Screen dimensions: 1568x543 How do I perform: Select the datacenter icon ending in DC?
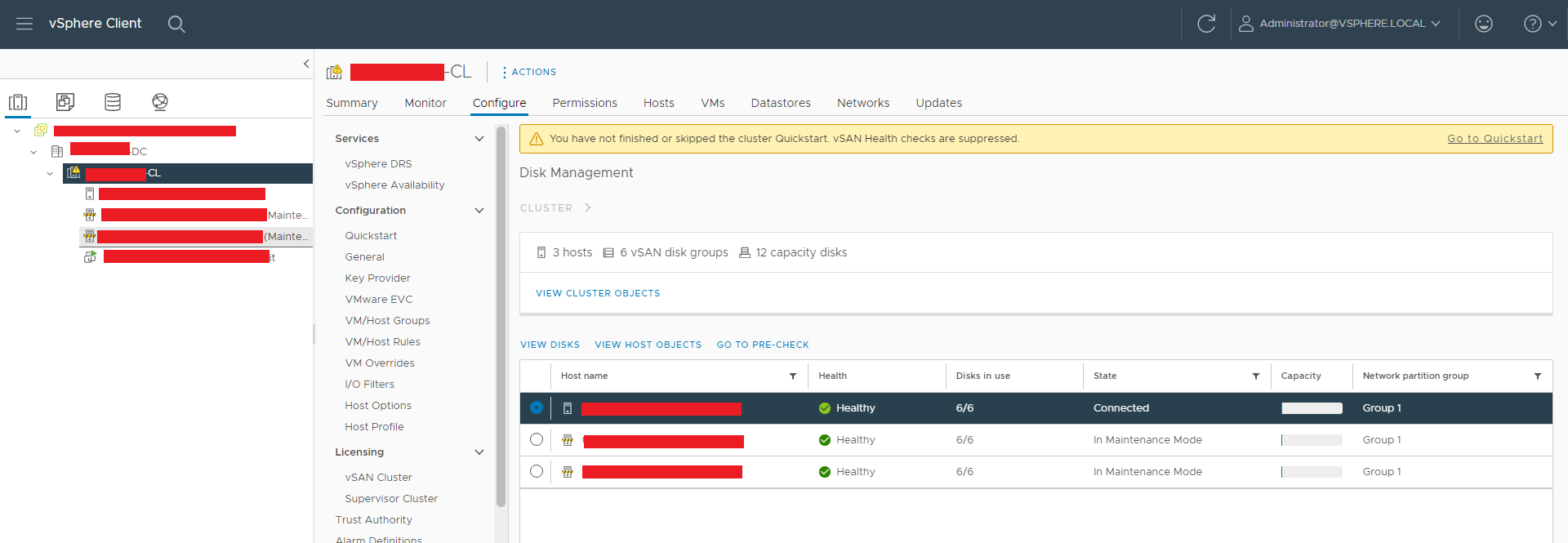click(x=57, y=151)
